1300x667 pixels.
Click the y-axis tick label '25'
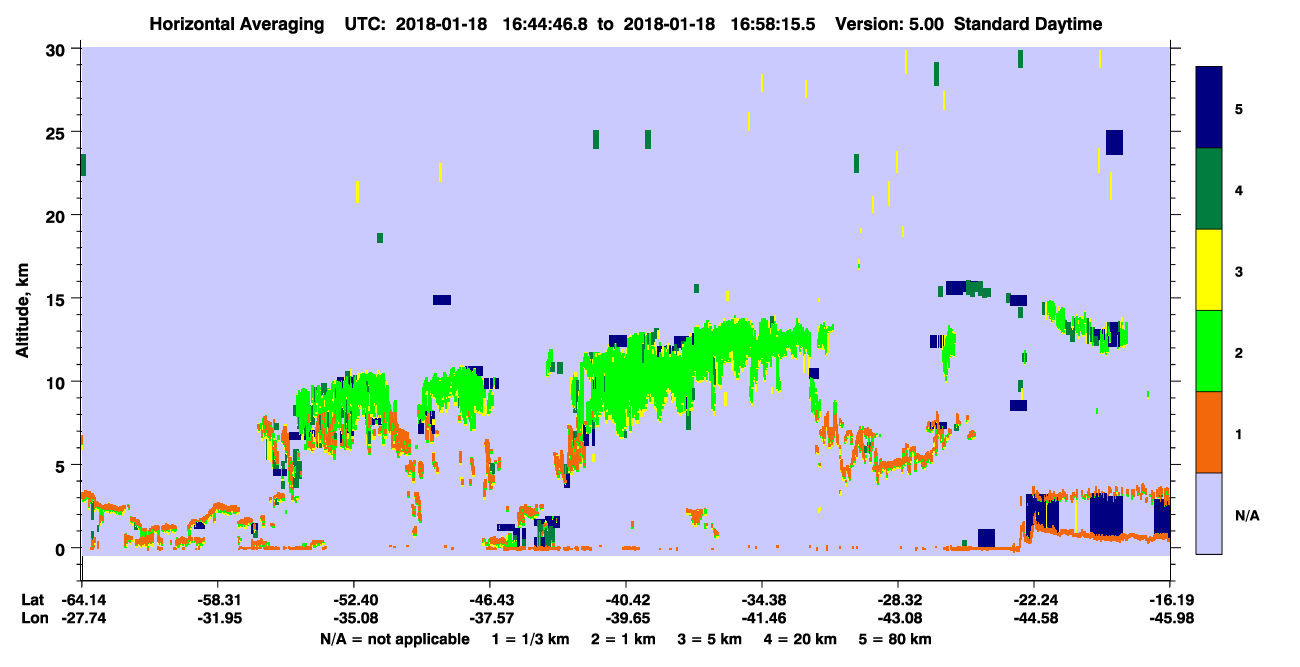[58, 132]
